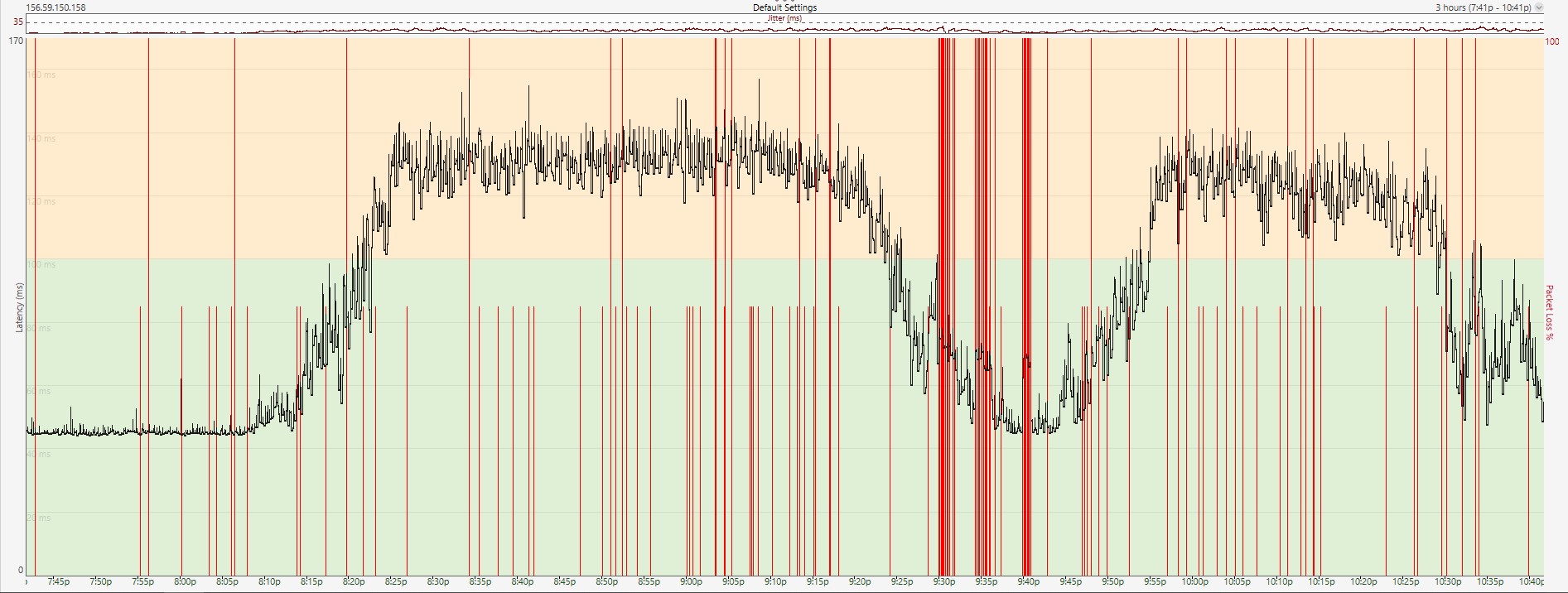Click the 8:30p time axis label
Viewport: 1568px width, 593px height.
438,581
